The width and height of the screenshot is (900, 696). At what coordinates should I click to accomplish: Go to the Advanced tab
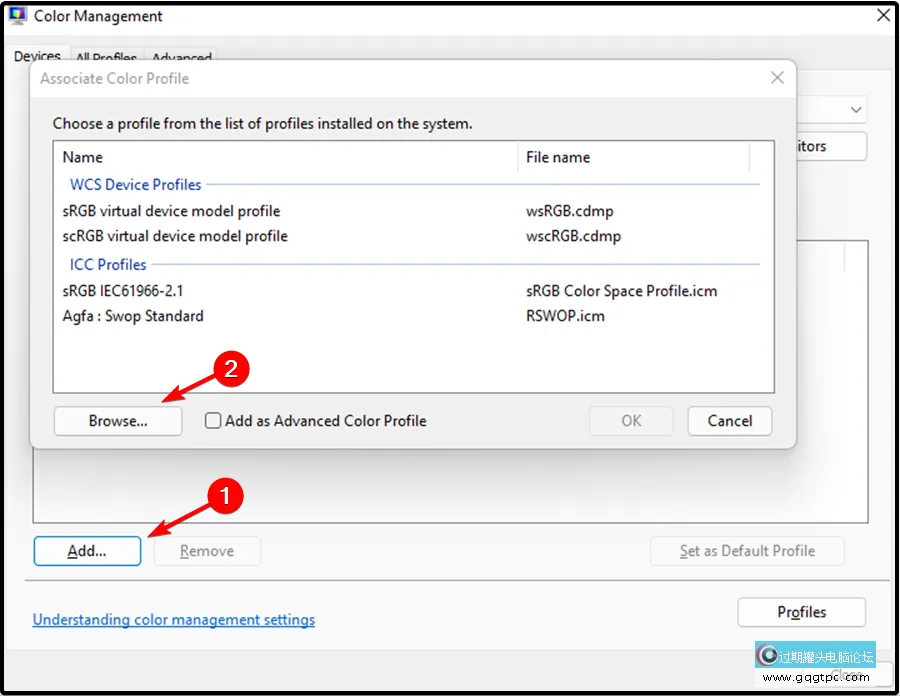point(182,58)
